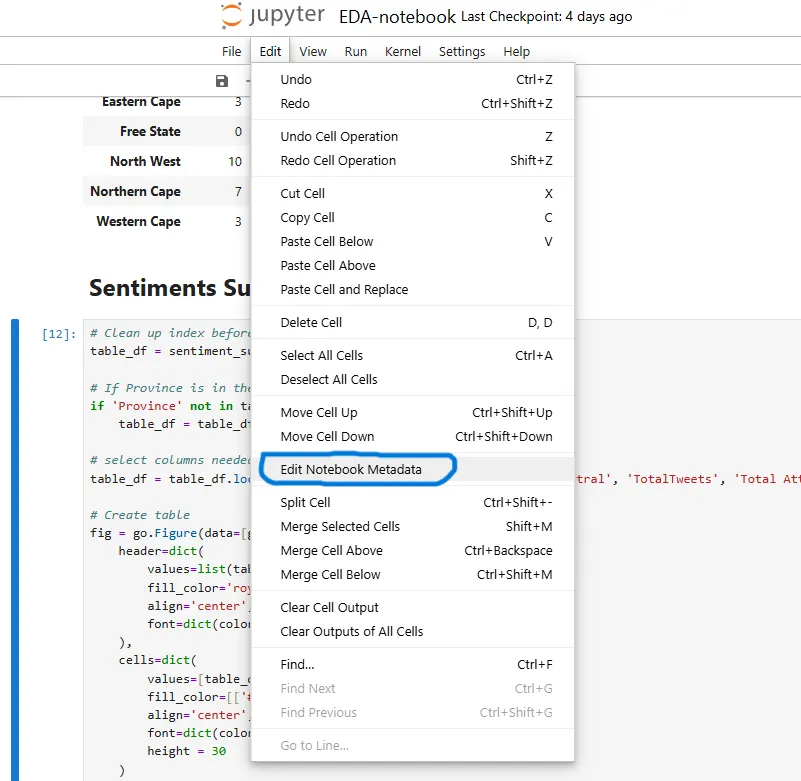Click the EDA-notebook title to rename
Image resolution: width=801 pixels, height=781 pixels.
397,16
